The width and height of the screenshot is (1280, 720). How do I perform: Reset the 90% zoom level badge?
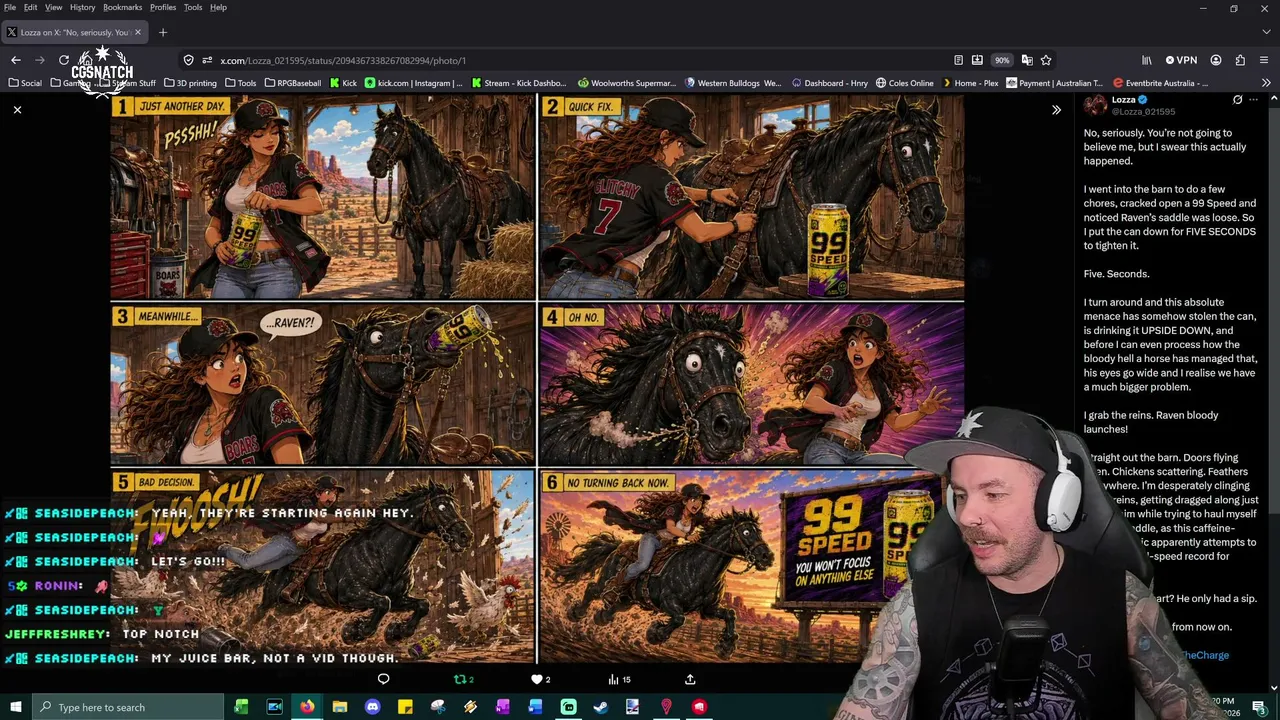[x=1002, y=60]
